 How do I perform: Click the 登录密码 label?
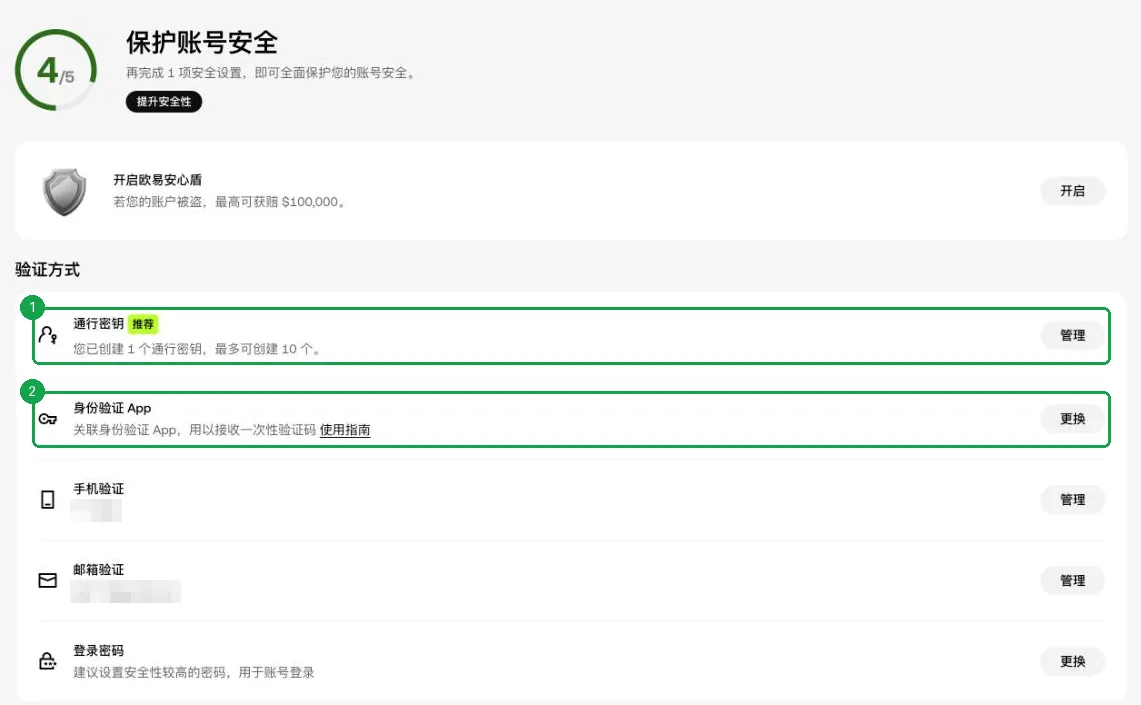[x=98, y=650]
